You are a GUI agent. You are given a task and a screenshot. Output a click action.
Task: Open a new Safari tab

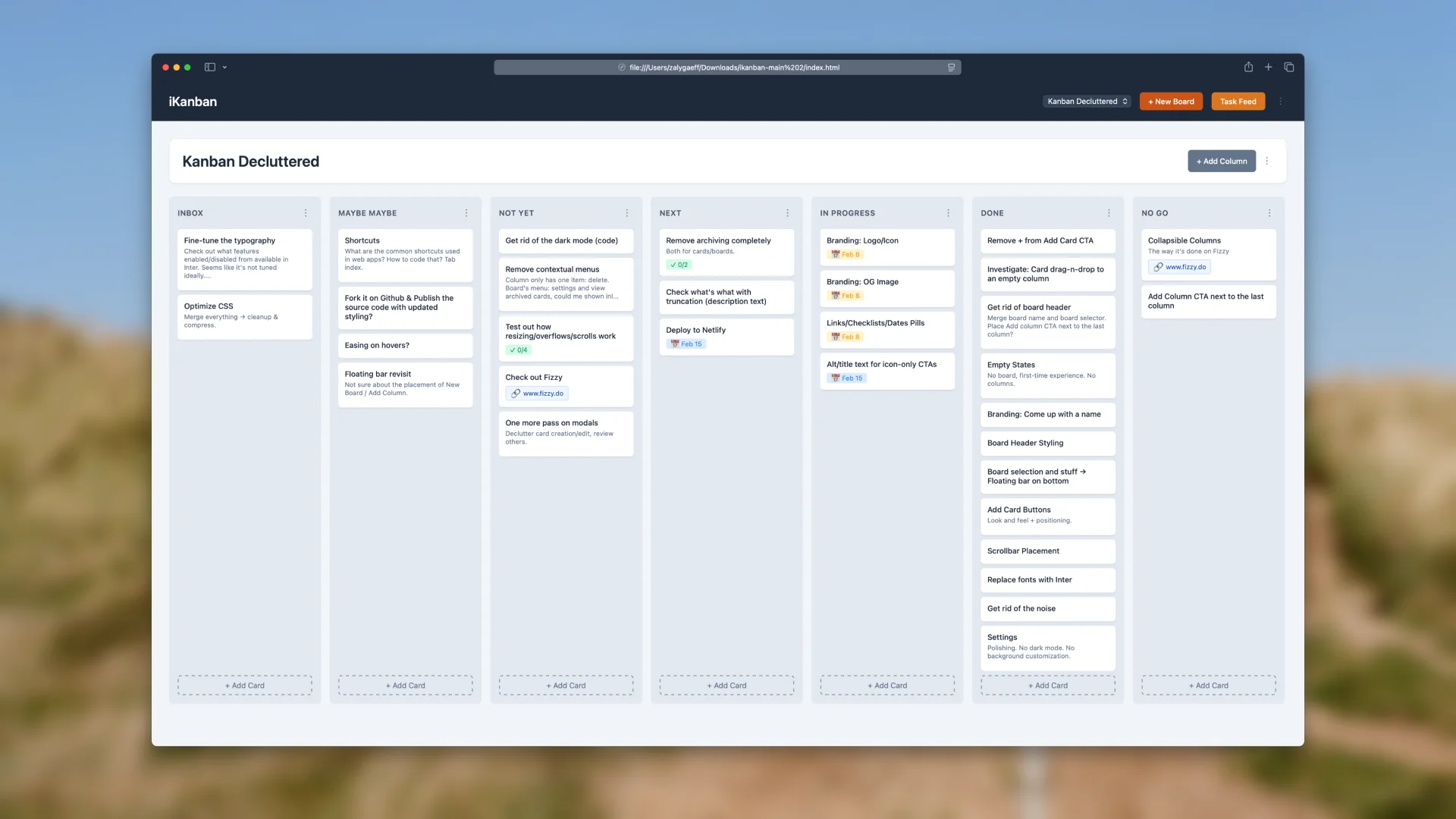[x=1268, y=67]
